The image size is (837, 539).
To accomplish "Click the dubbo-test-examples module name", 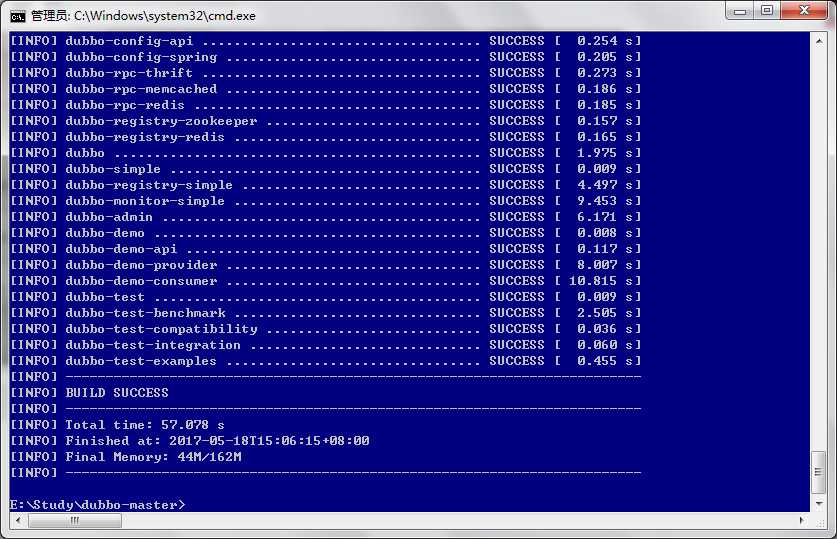I will [x=141, y=361].
